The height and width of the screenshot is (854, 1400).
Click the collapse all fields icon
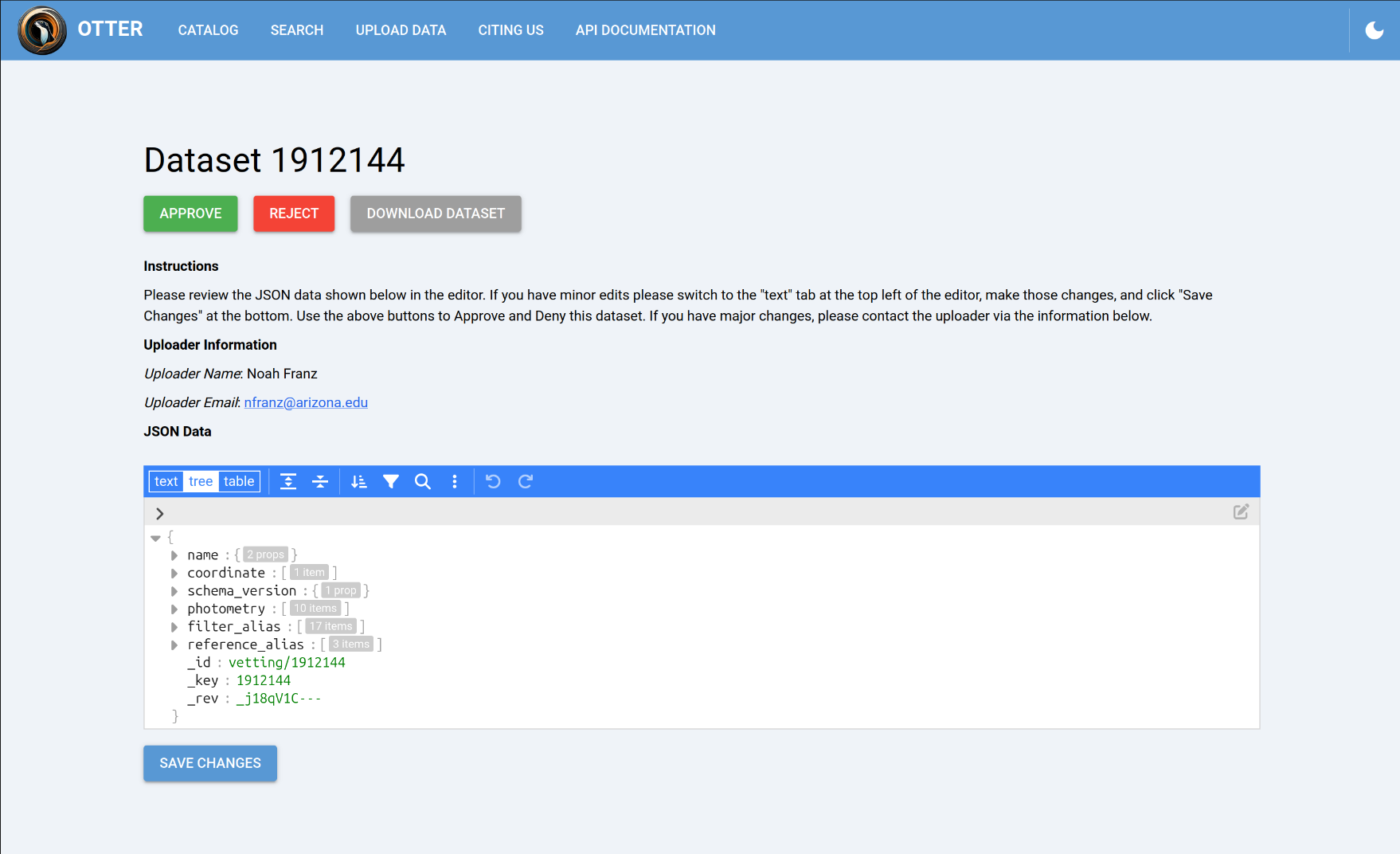[x=320, y=481]
